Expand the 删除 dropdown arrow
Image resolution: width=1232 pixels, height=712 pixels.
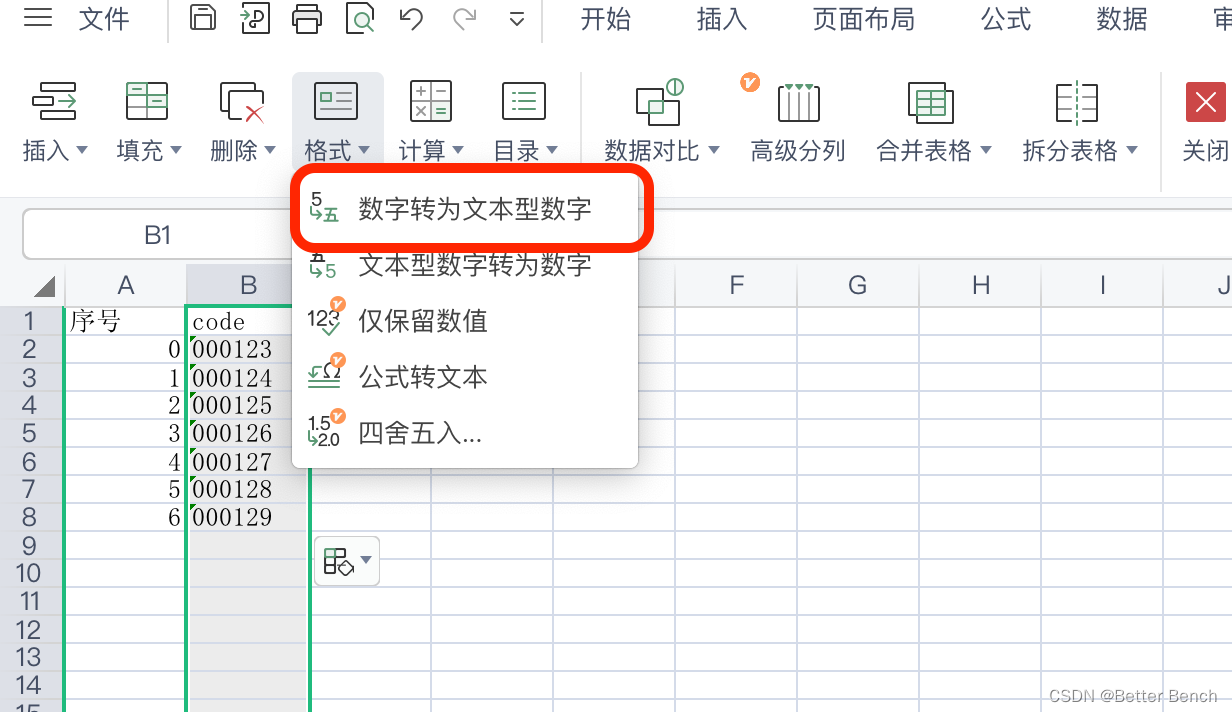click(270, 150)
